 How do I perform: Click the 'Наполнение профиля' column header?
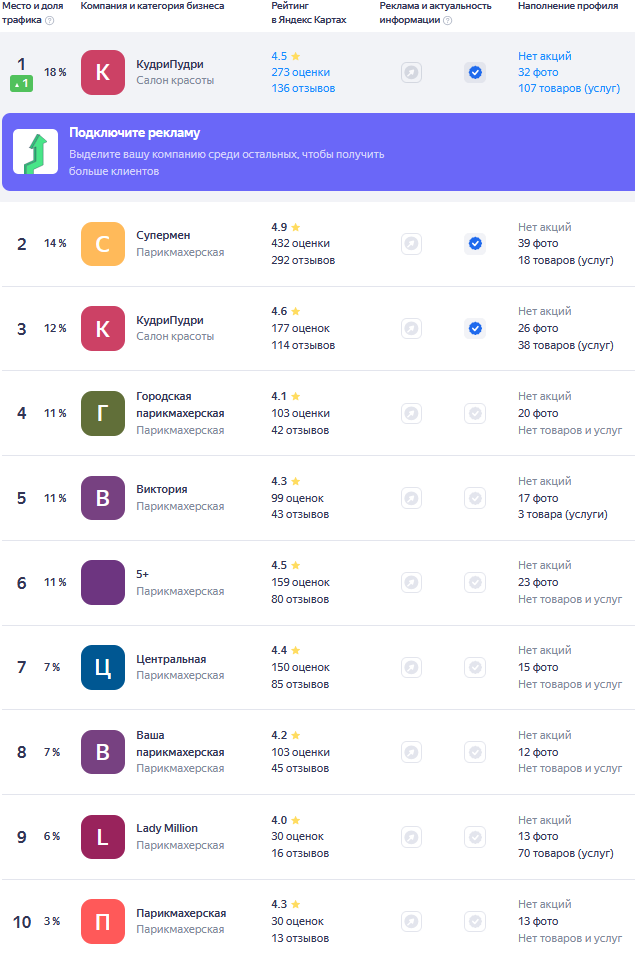568,6
